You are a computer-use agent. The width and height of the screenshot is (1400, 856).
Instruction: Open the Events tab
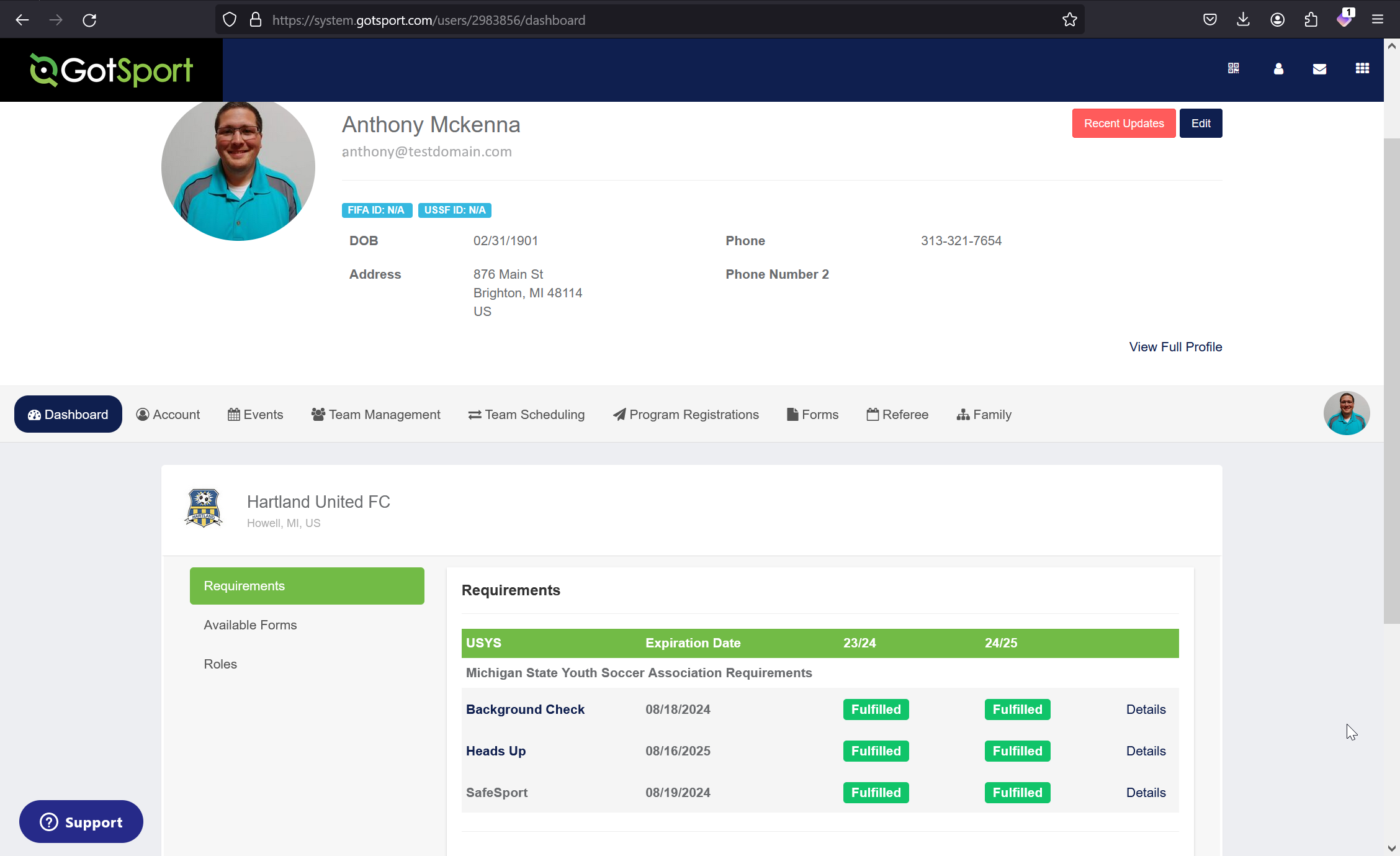click(256, 414)
